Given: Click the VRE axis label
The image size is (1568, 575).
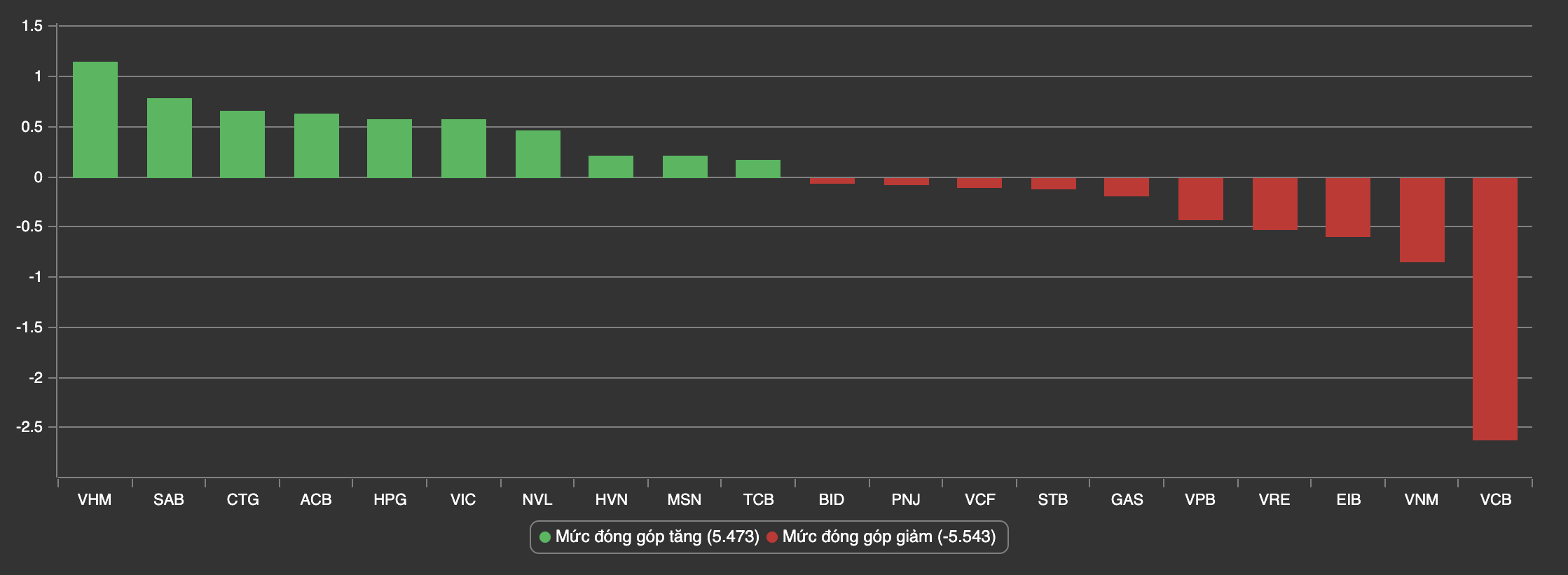Looking at the screenshot, I should tap(1274, 500).
